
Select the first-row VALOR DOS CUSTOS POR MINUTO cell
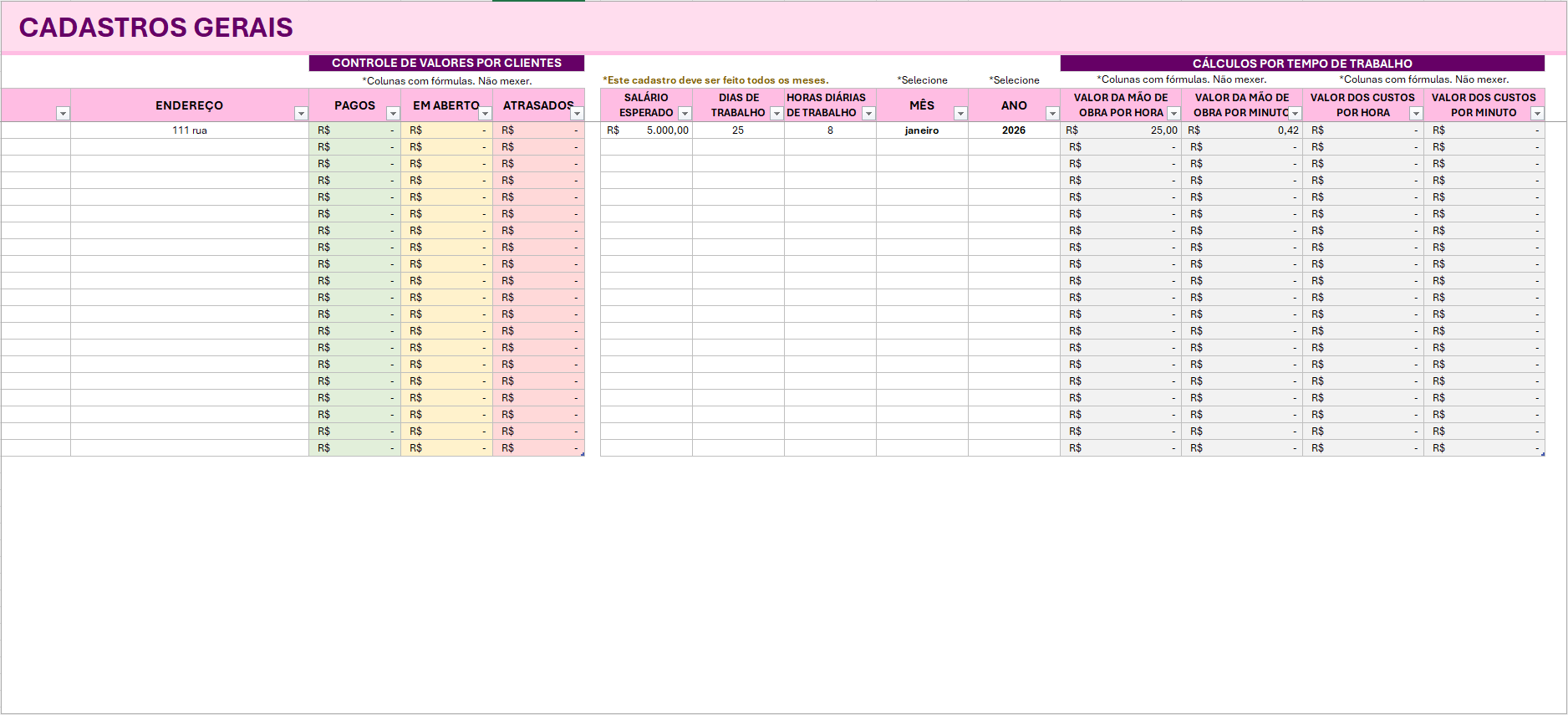pyautogui.click(x=1484, y=130)
